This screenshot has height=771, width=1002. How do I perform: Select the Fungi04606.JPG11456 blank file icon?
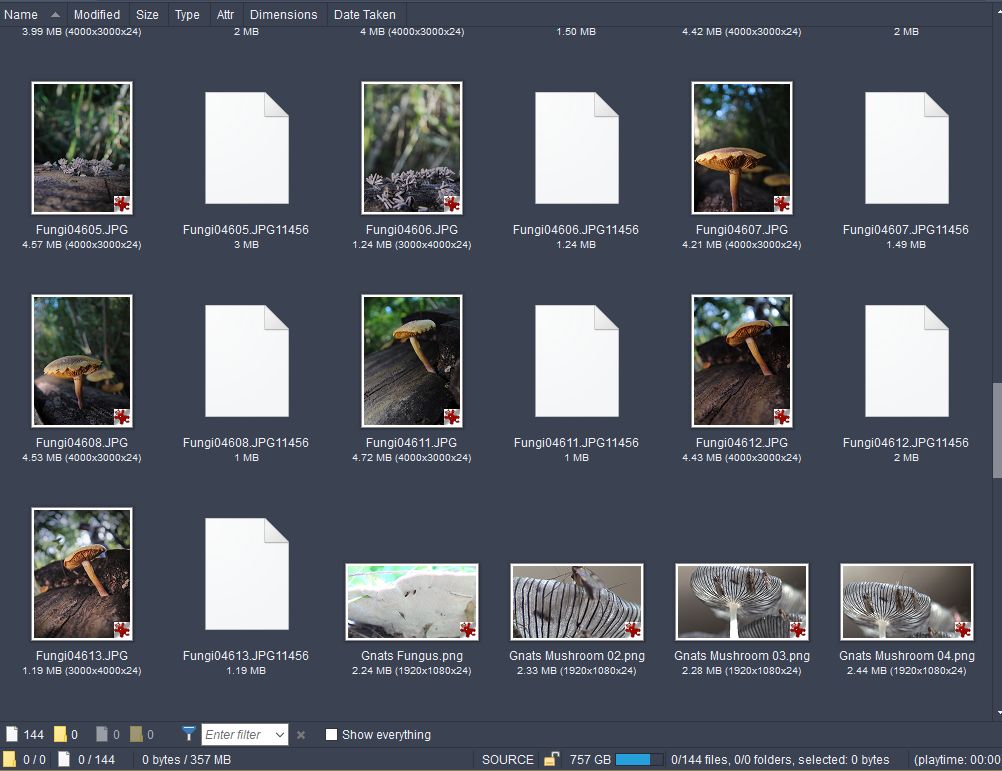[x=576, y=148]
